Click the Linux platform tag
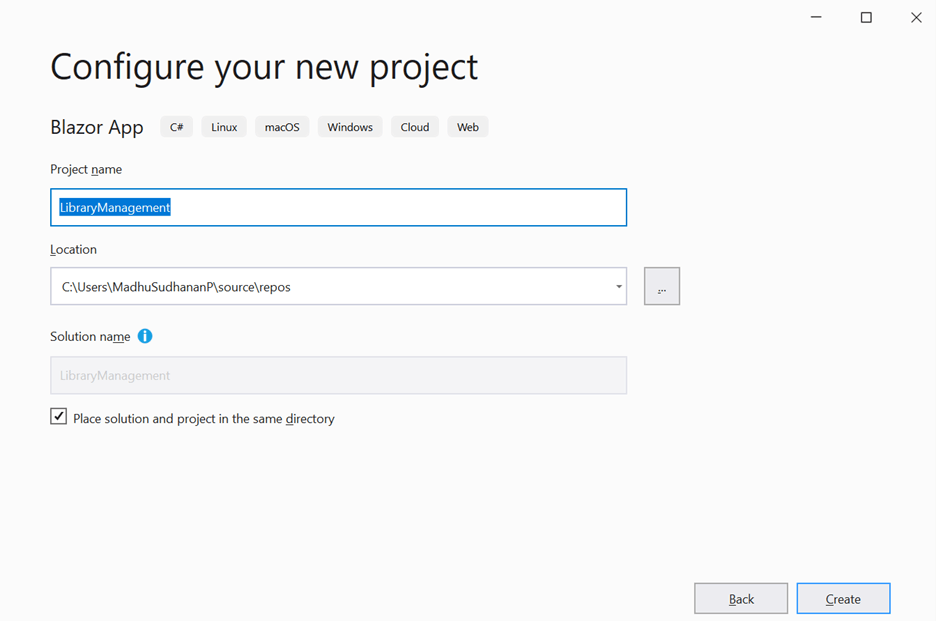 pos(224,127)
